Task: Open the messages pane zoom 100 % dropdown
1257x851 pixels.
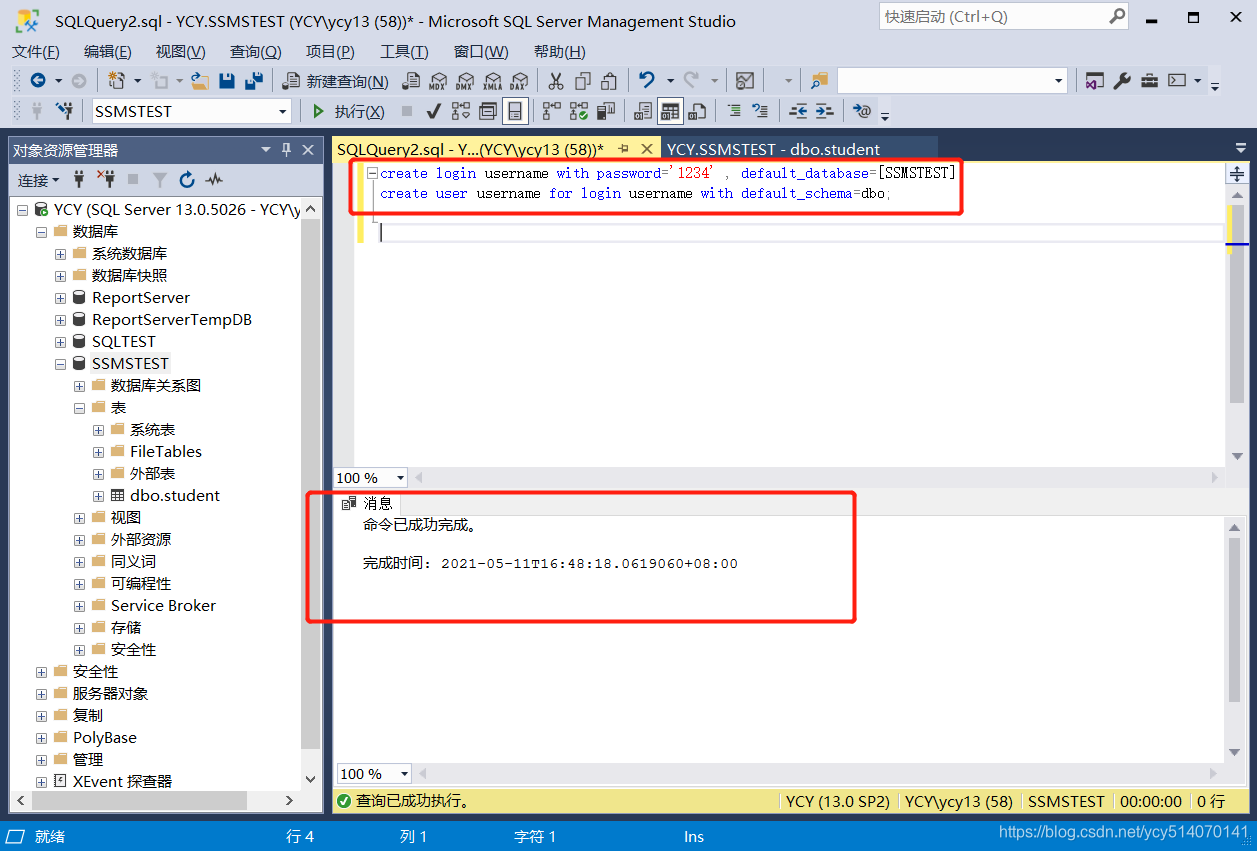Action: 404,774
